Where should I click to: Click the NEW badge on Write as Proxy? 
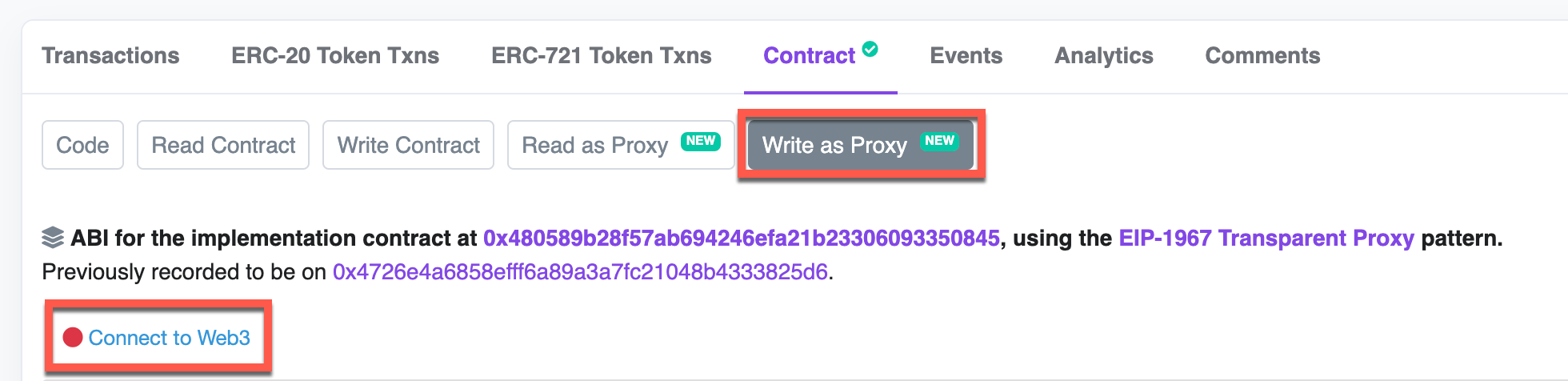[x=939, y=141]
